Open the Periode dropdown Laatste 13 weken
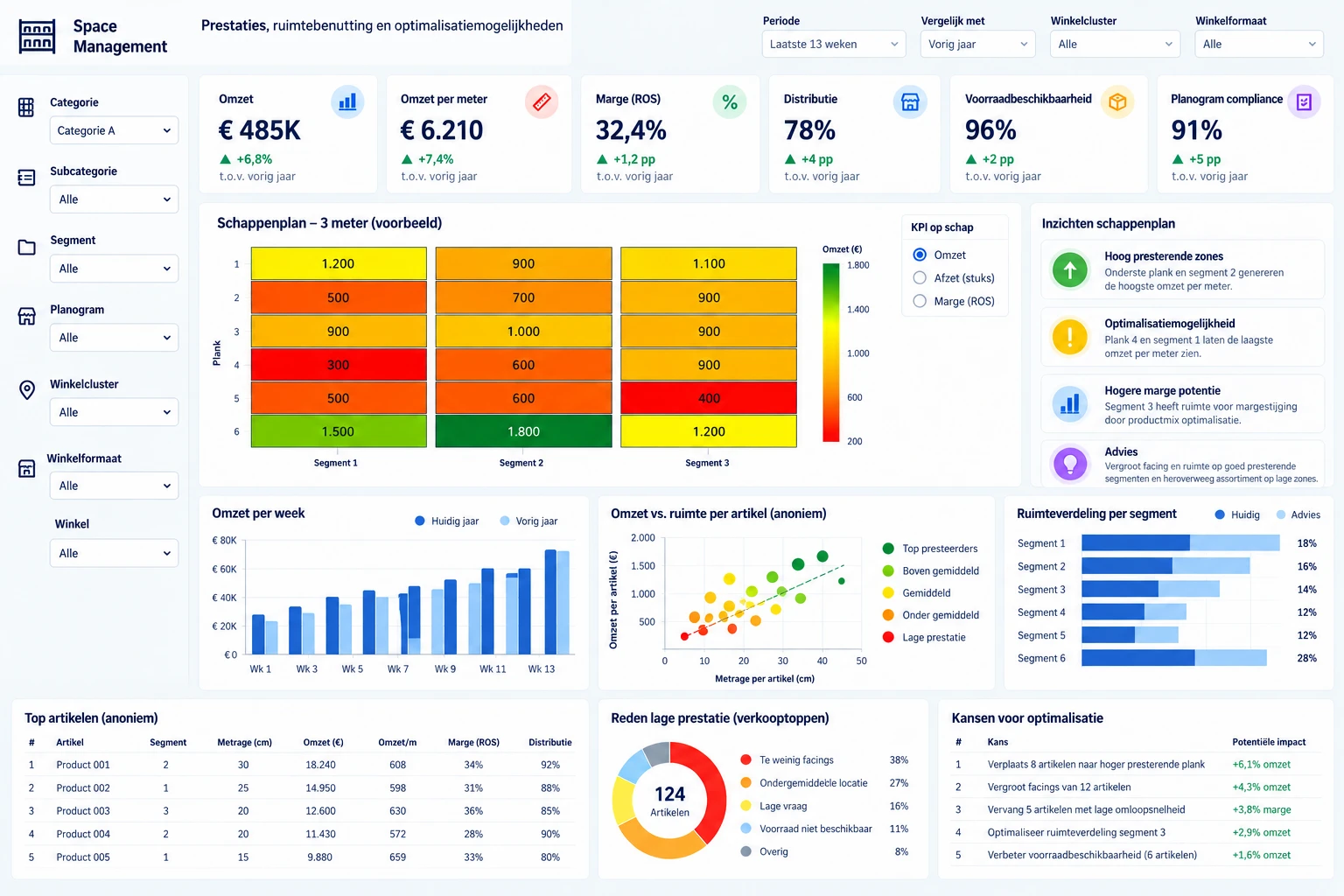Image resolution: width=1344 pixels, height=896 pixels. pos(834,44)
